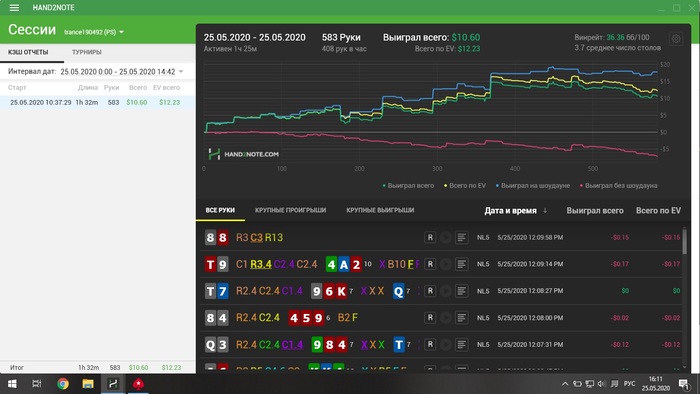Click Руки column header in sessions list
This screenshot has width=700, height=394.
112,87
